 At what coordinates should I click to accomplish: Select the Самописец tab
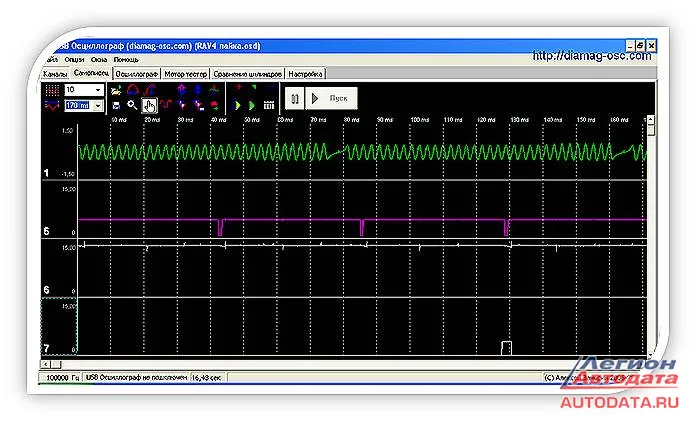coord(91,73)
